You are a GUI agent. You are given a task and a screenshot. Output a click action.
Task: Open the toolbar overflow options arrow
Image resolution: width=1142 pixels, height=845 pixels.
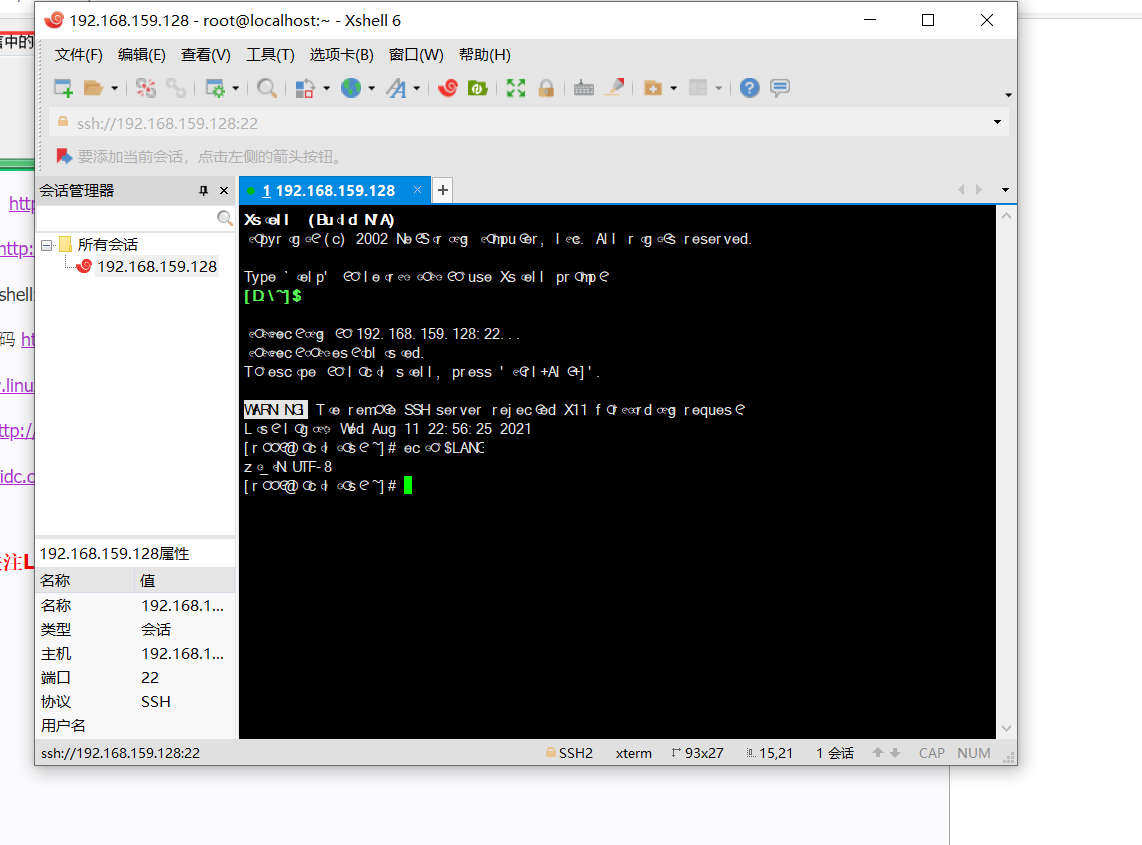tap(1008, 95)
